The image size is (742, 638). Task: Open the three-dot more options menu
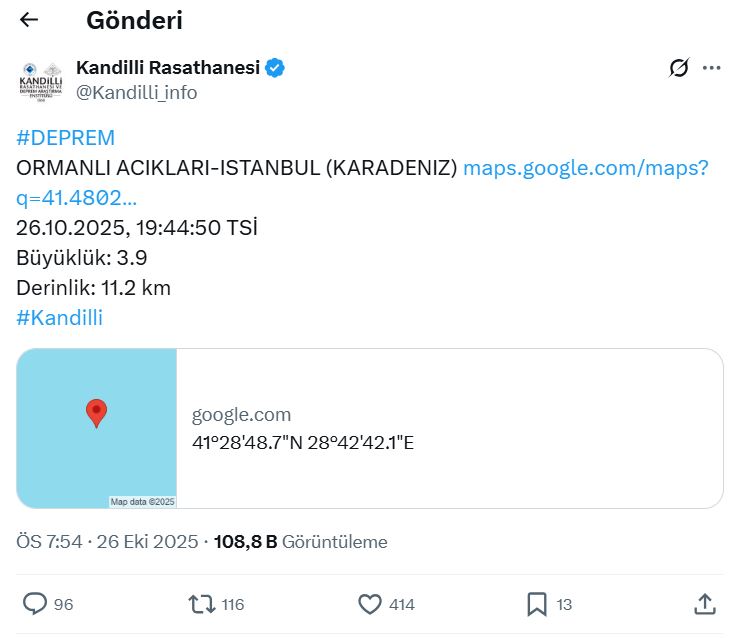(712, 68)
